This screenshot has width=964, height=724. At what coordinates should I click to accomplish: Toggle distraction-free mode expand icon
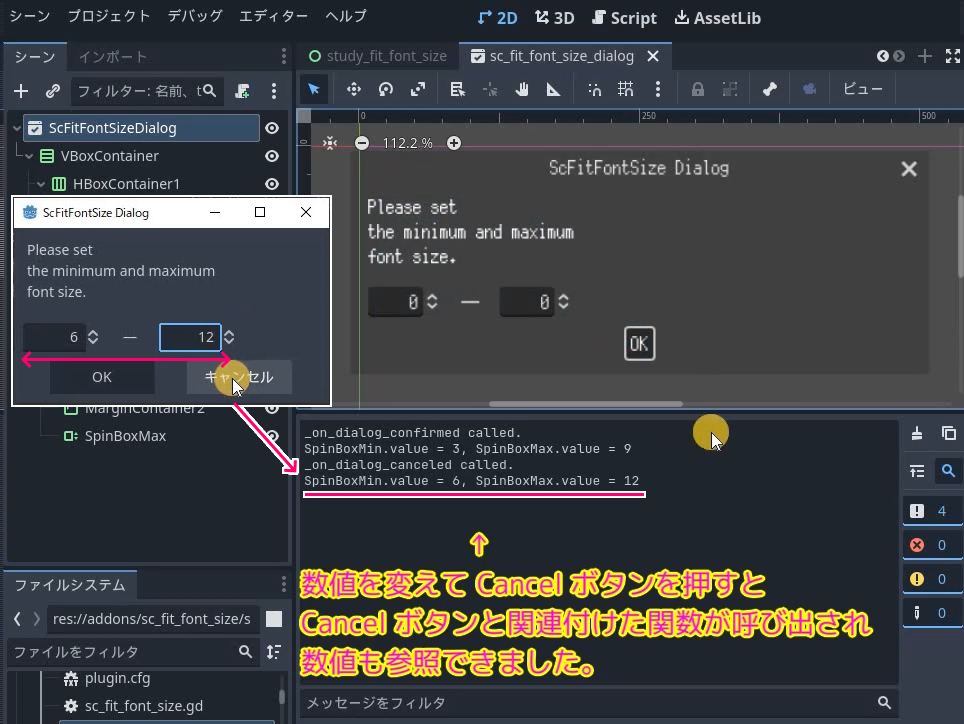coord(953,56)
